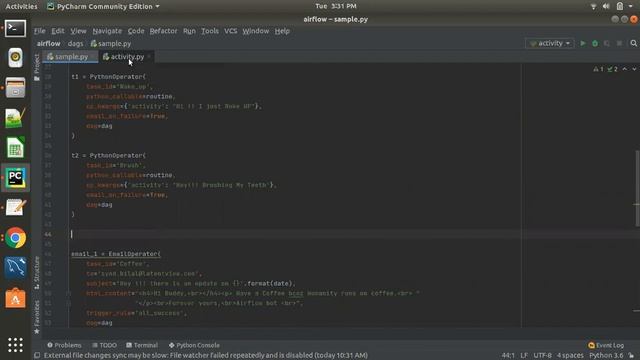
Task: Open the Project tool window side tab
Action: pyautogui.click(x=37, y=67)
